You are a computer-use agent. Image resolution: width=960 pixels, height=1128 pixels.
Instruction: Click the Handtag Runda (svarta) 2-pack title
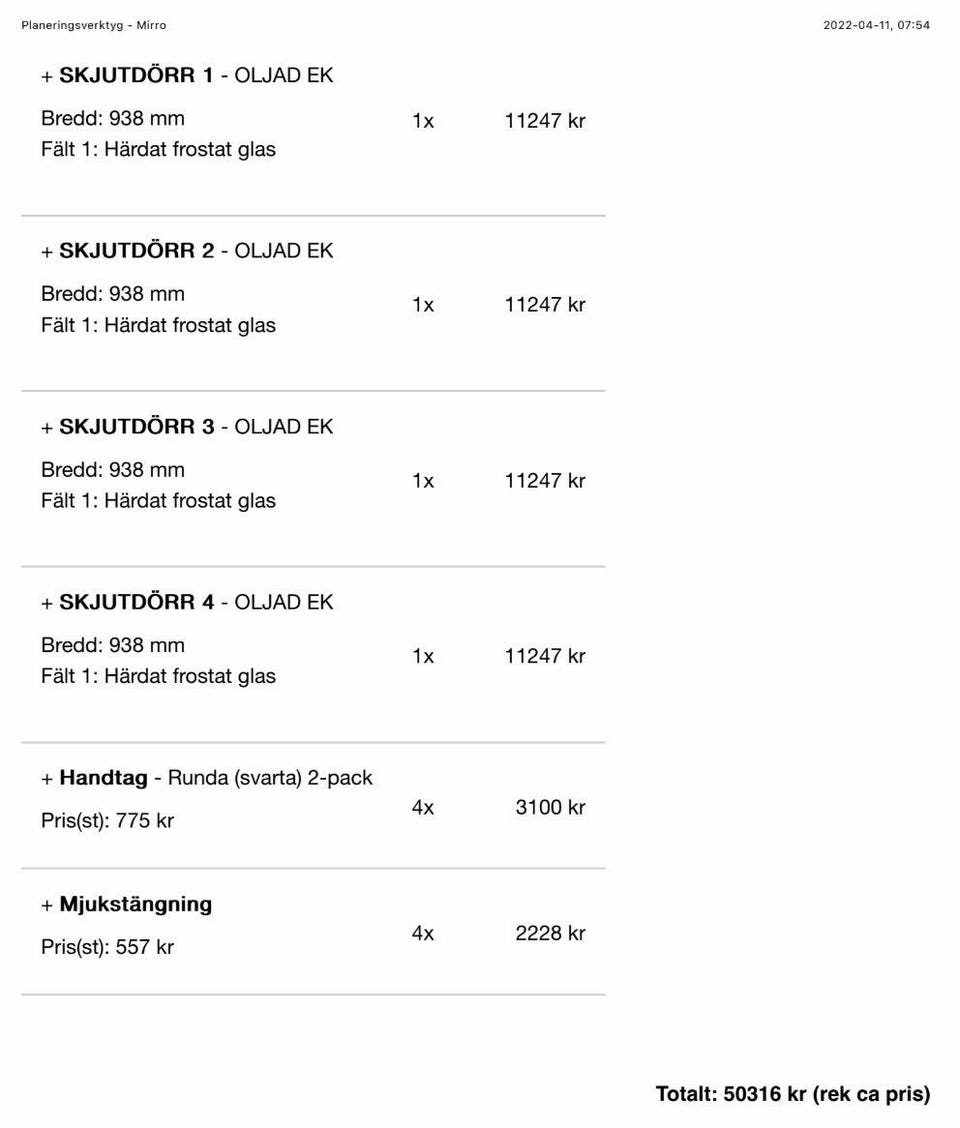(216, 778)
